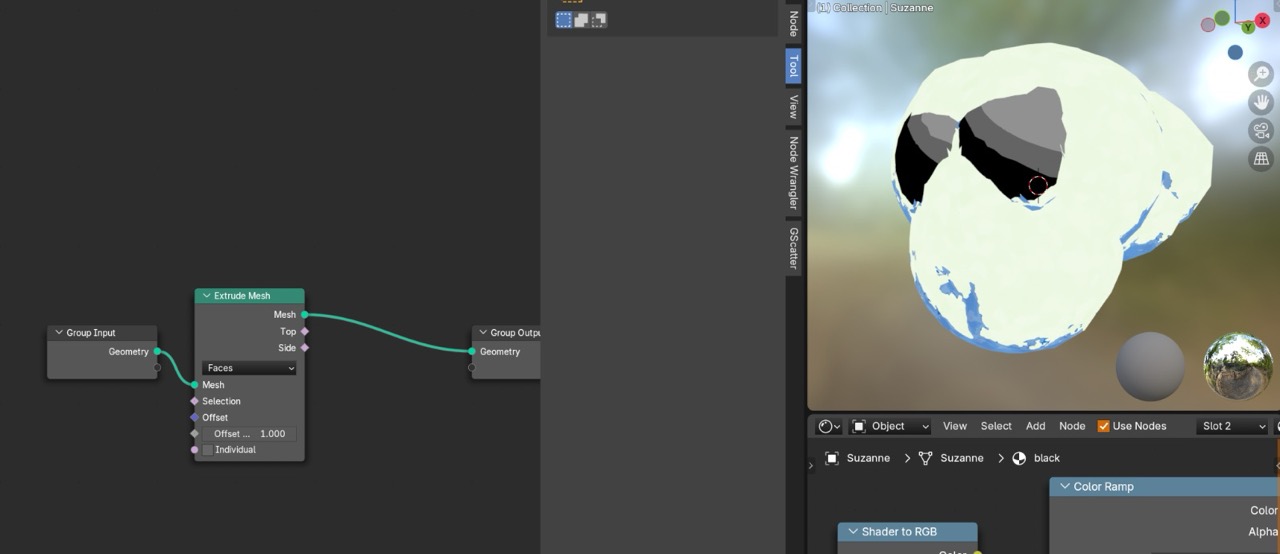Open the View menu in shader editor
The image size is (1280, 554).
[955, 426]
